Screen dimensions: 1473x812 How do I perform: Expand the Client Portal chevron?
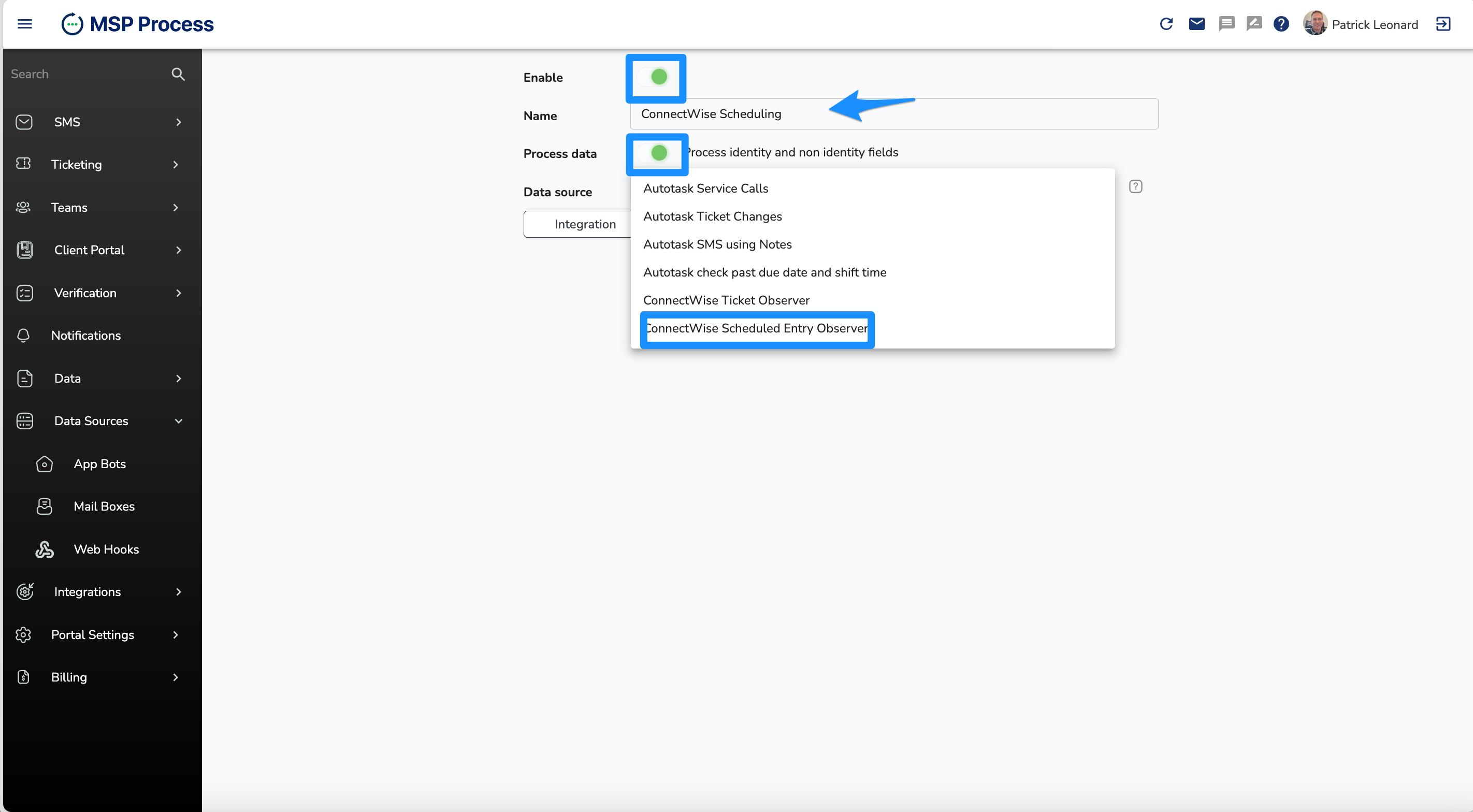(178, 251)
